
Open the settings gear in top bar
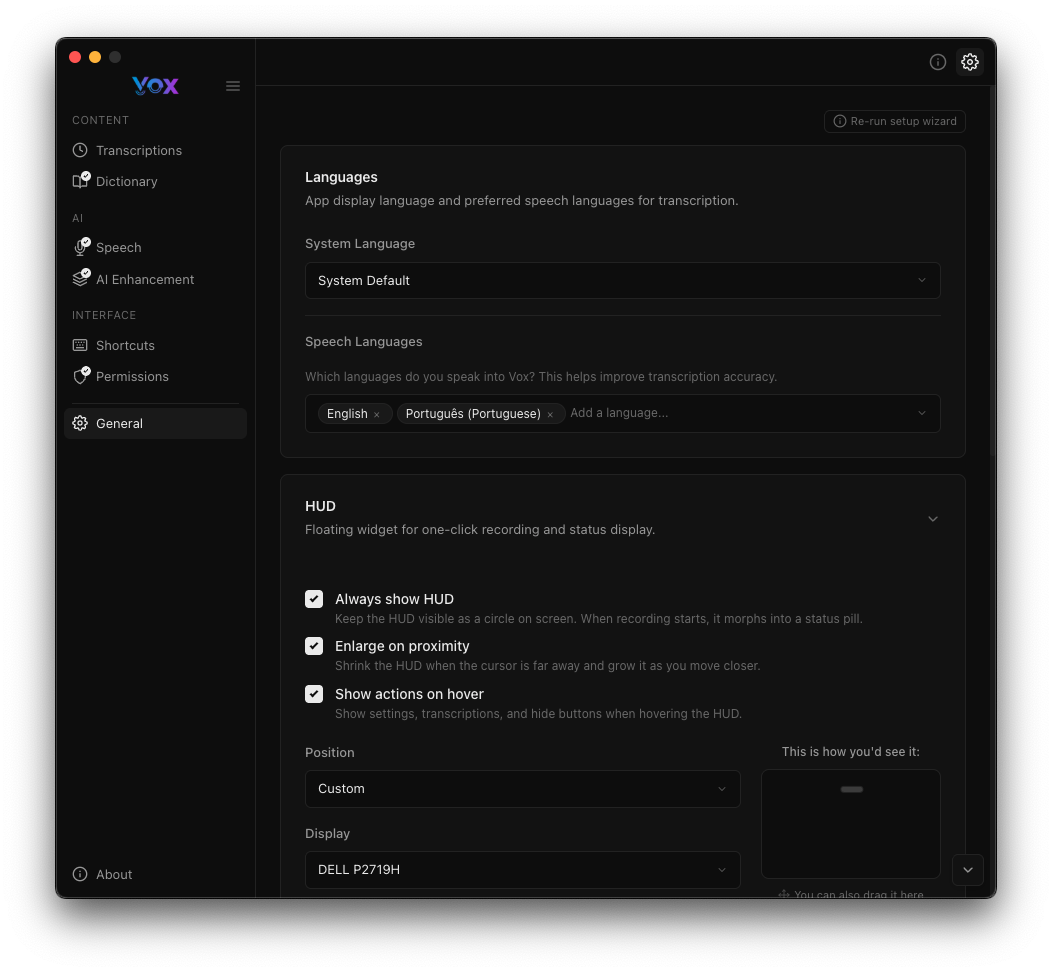tap(970, 62)
